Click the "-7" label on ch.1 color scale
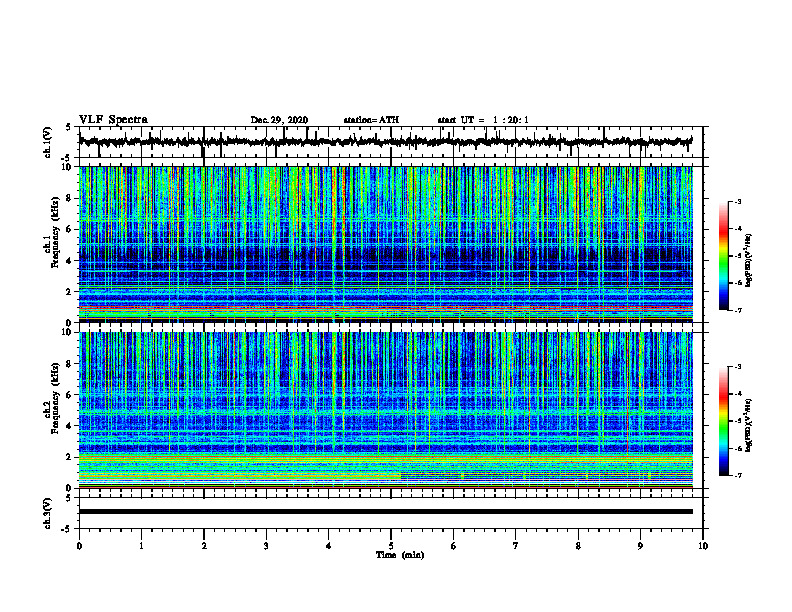Viewport: 792px width, 612px height. 738,310
